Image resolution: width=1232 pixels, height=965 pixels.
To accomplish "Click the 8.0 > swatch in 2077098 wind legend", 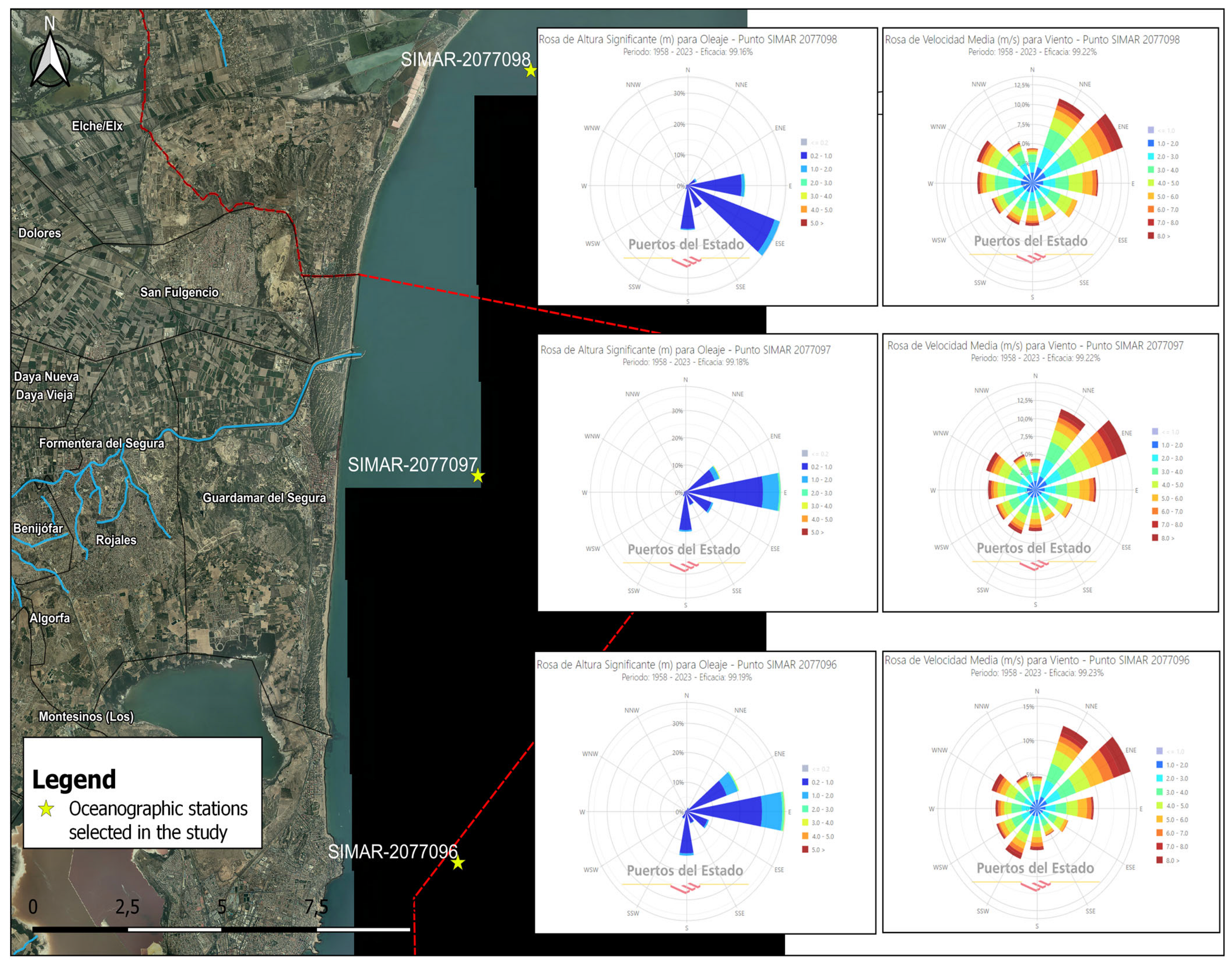I will (1151, 236).
